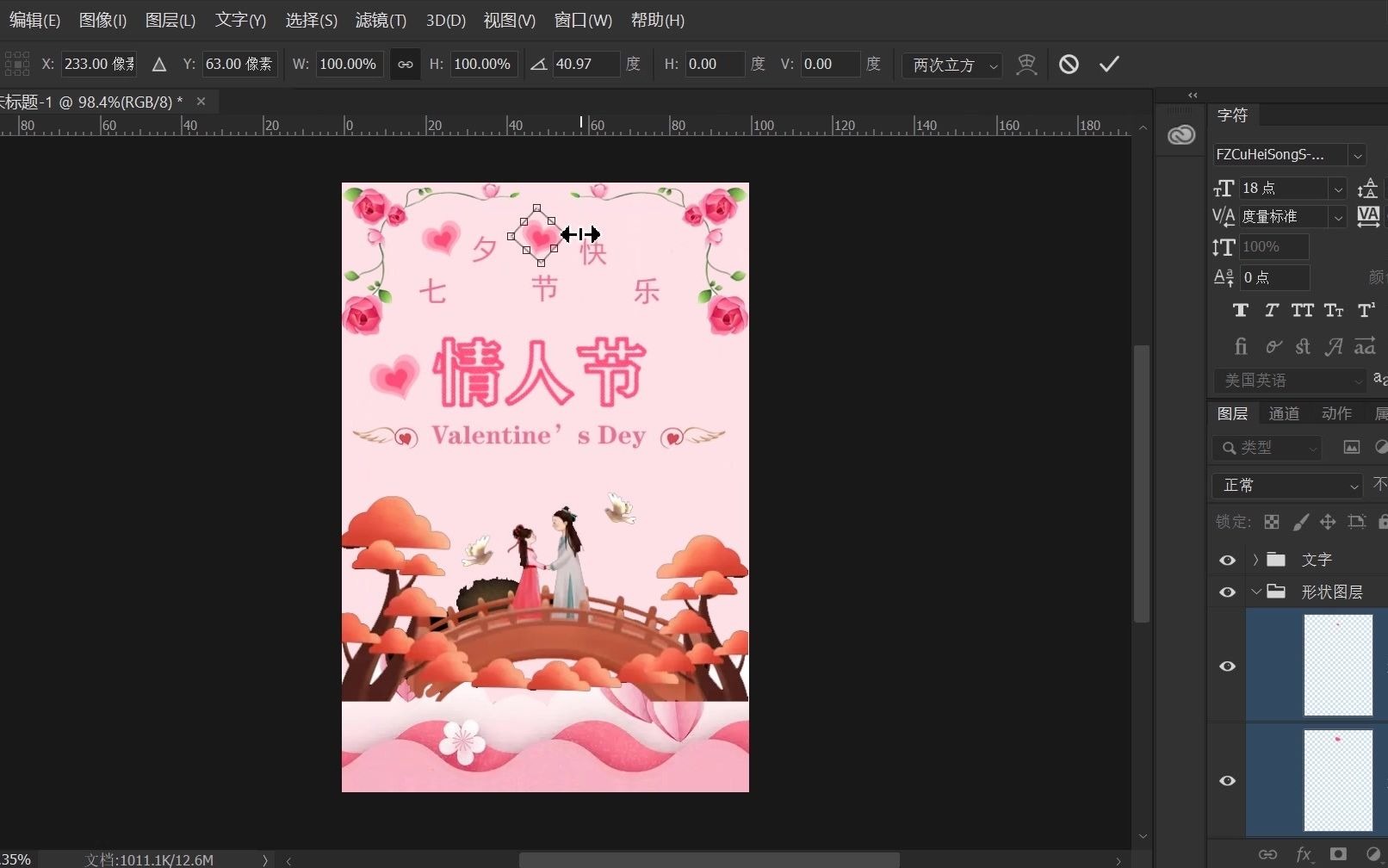Click the X position field
The width and height of the screenshot is (1388, 868).
coord(99,64)
